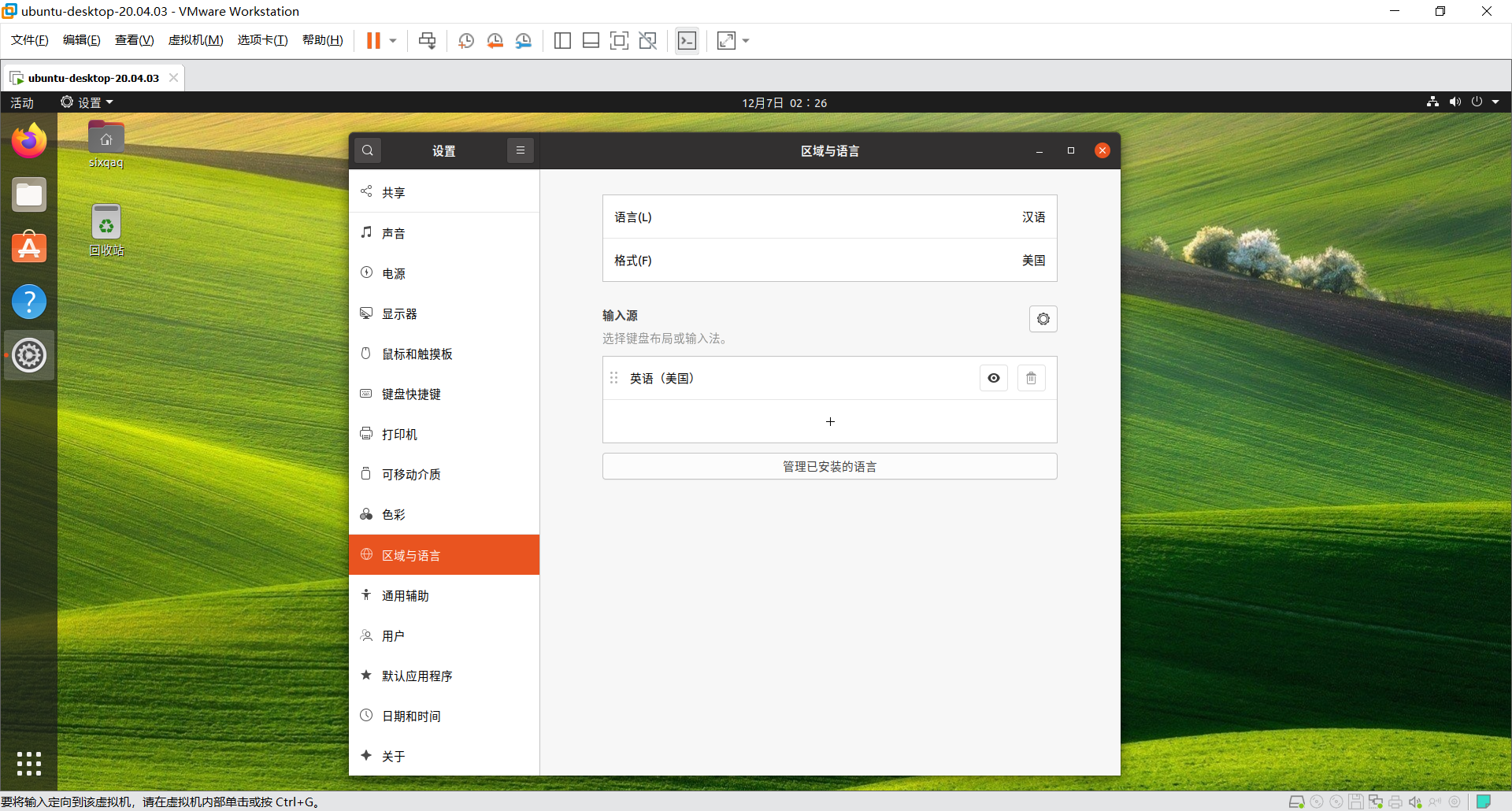Screen dimensions: 1512x811
Task: Expand the pause button dropdown arrow
Action: (391, 40)
